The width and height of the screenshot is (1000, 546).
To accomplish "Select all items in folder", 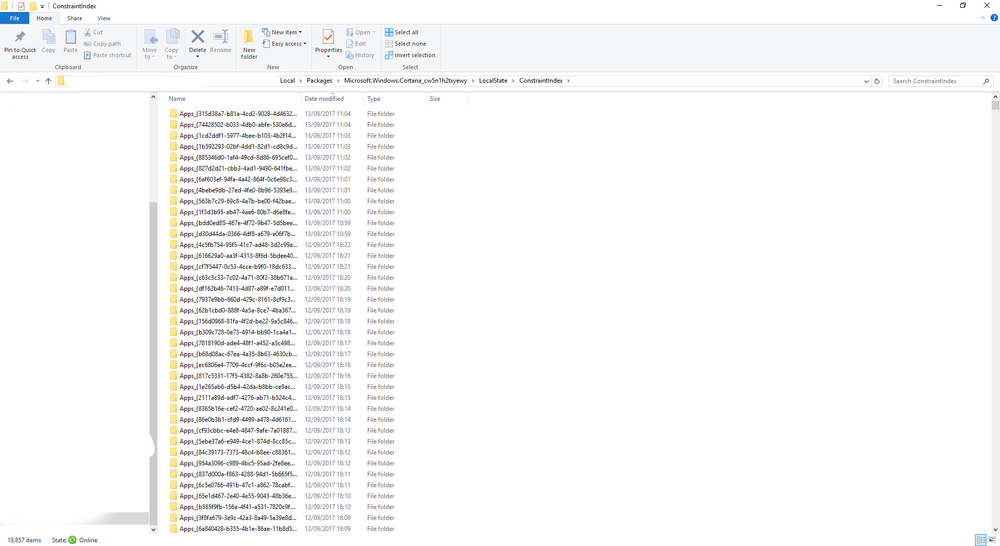I will [402, 33].
